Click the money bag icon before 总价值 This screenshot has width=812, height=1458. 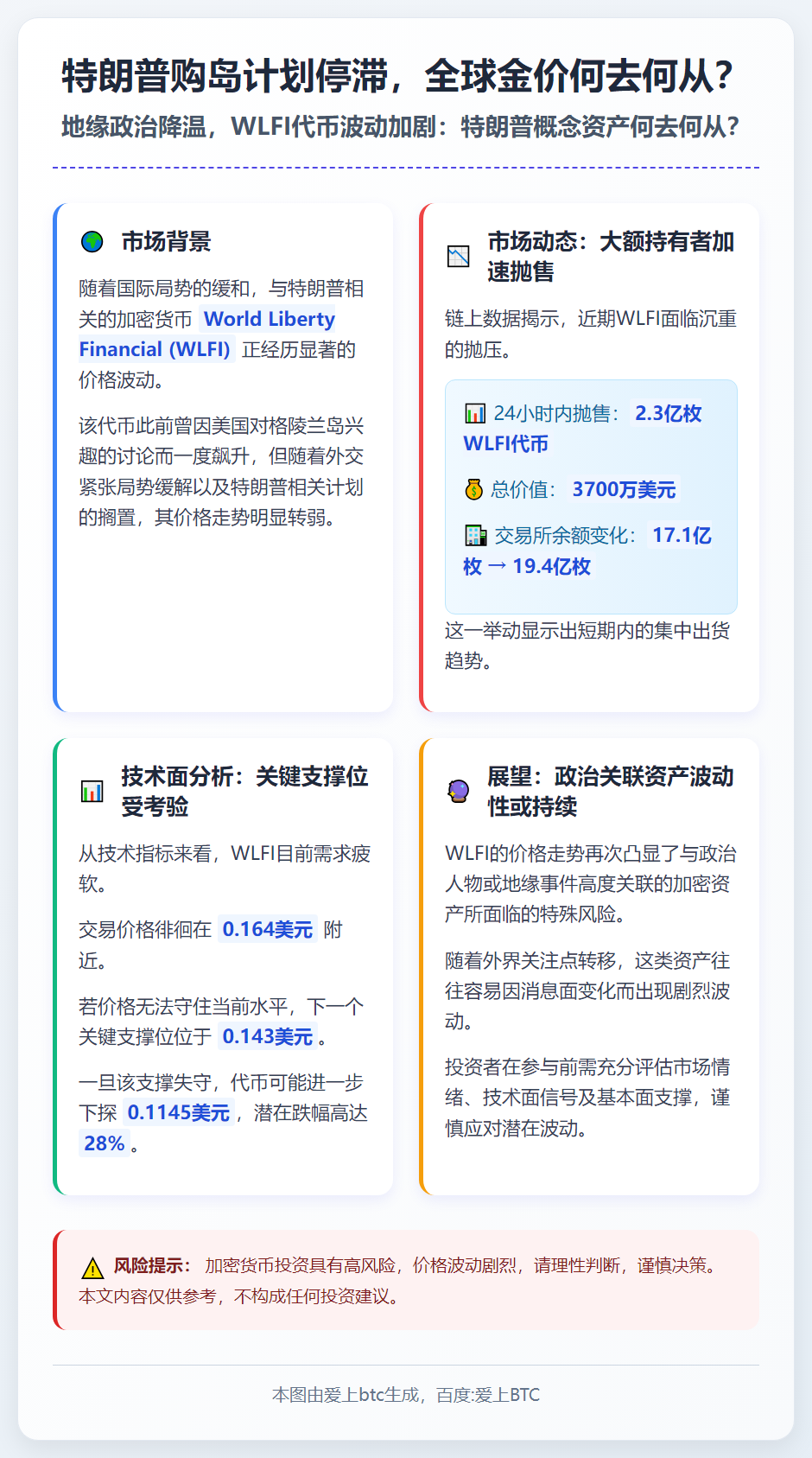473,490
